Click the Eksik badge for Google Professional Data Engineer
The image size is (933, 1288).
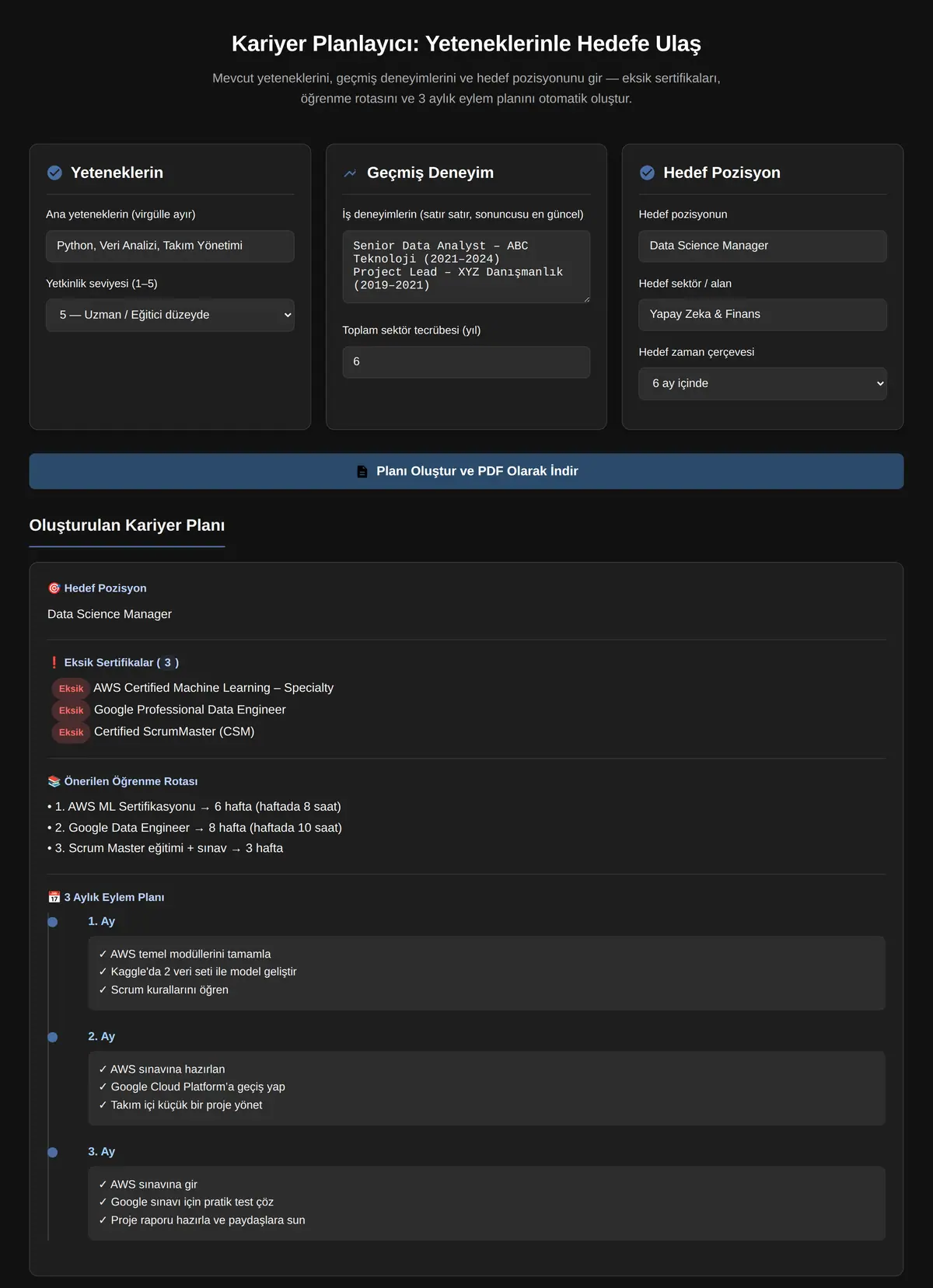71,710
